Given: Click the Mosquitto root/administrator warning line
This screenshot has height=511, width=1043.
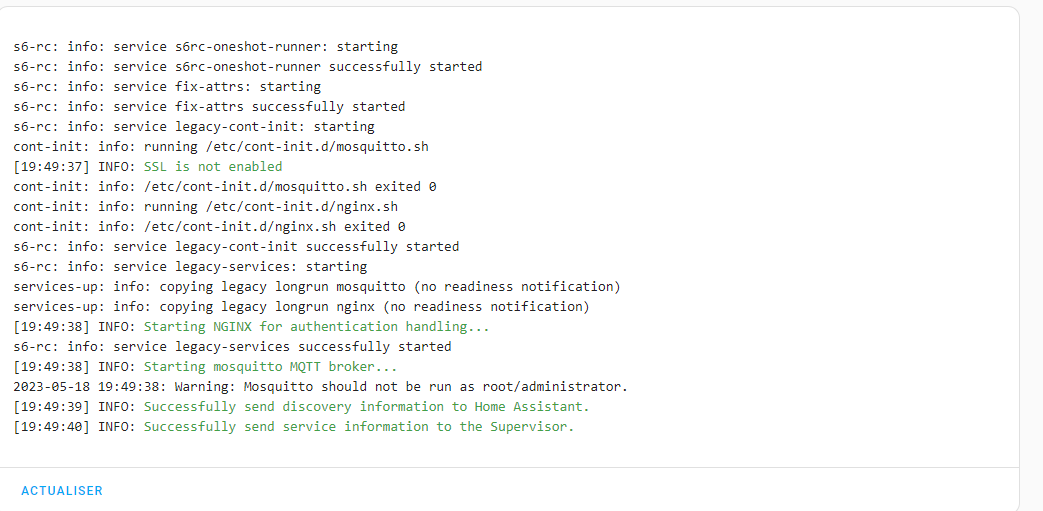Looking at the screenshot, I should [x=320, y=387].
